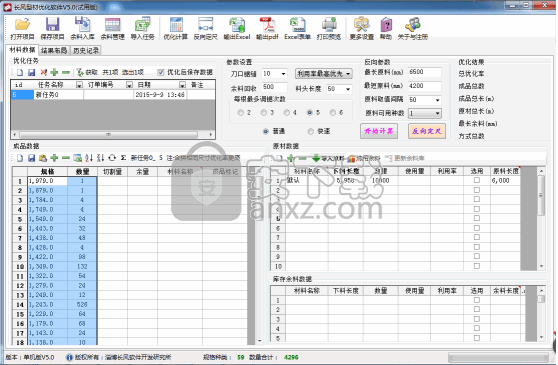Open project with the 打开项目 folder icon

(22, 29)
